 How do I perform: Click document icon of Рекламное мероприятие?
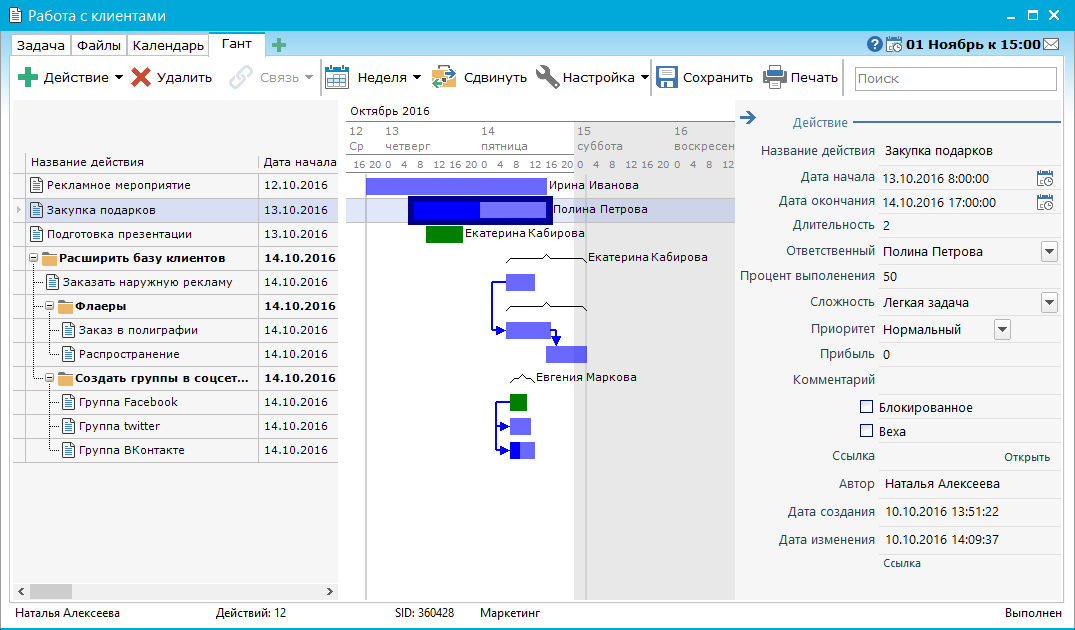point(36,185)
